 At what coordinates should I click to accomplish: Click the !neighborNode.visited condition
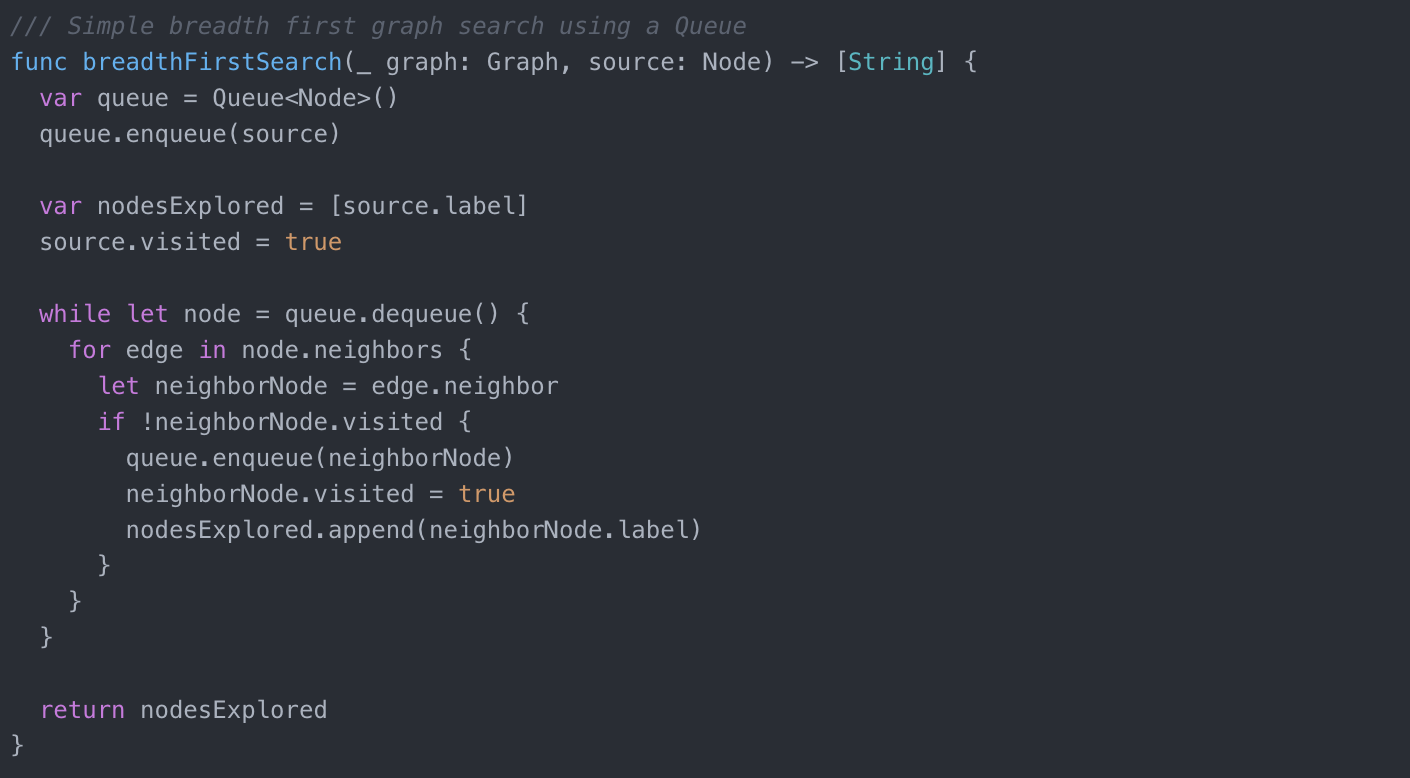pos(291,422)
